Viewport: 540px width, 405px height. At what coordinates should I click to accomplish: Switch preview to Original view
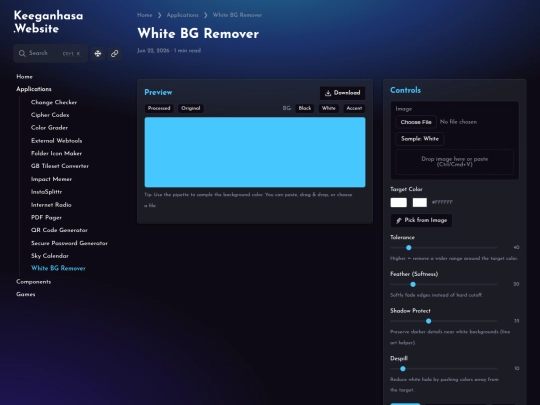pyautogui.click(x=191, y=108)
